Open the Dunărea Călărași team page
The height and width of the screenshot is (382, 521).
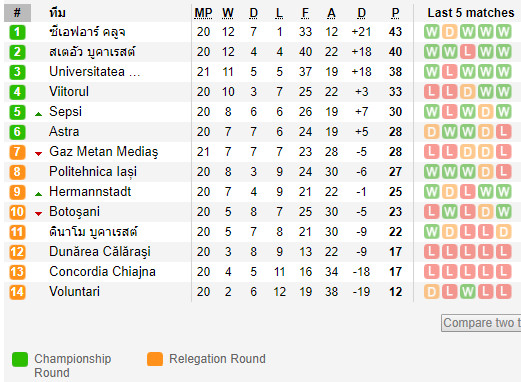[x=100, y=252]
